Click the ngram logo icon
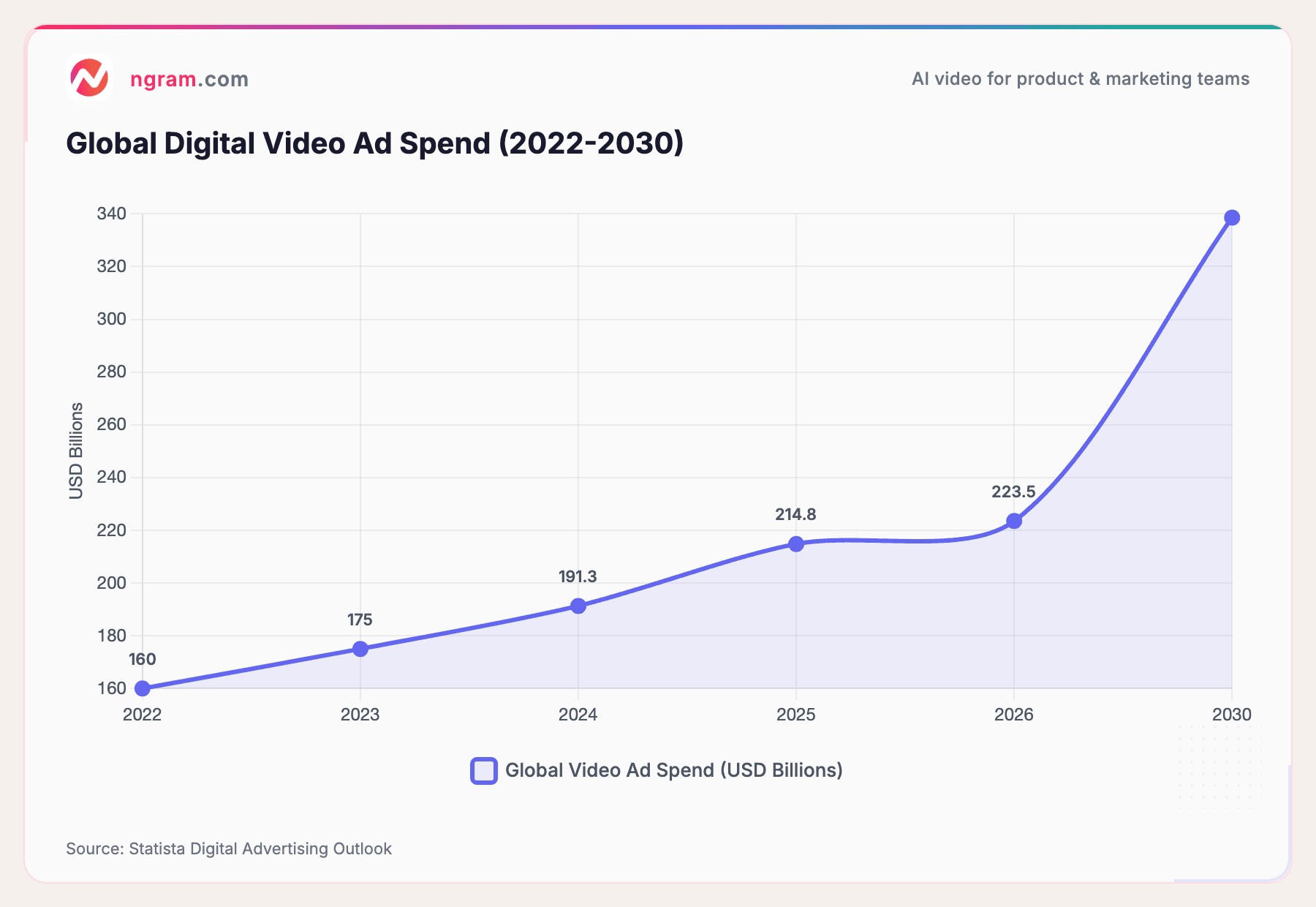The width and height of the screenshot is (1316, 907). (90, 75)
